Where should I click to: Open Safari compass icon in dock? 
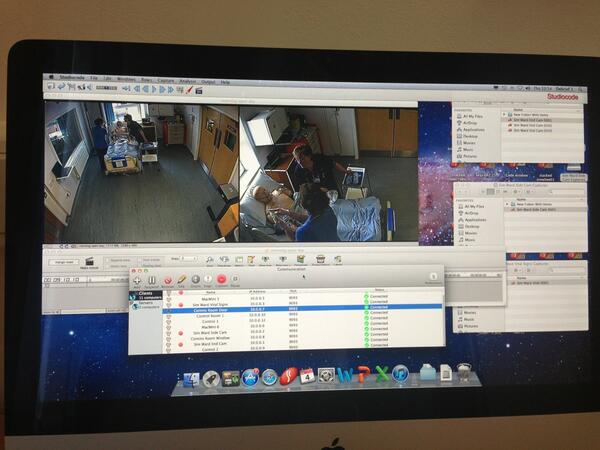(x=269, y=377)
